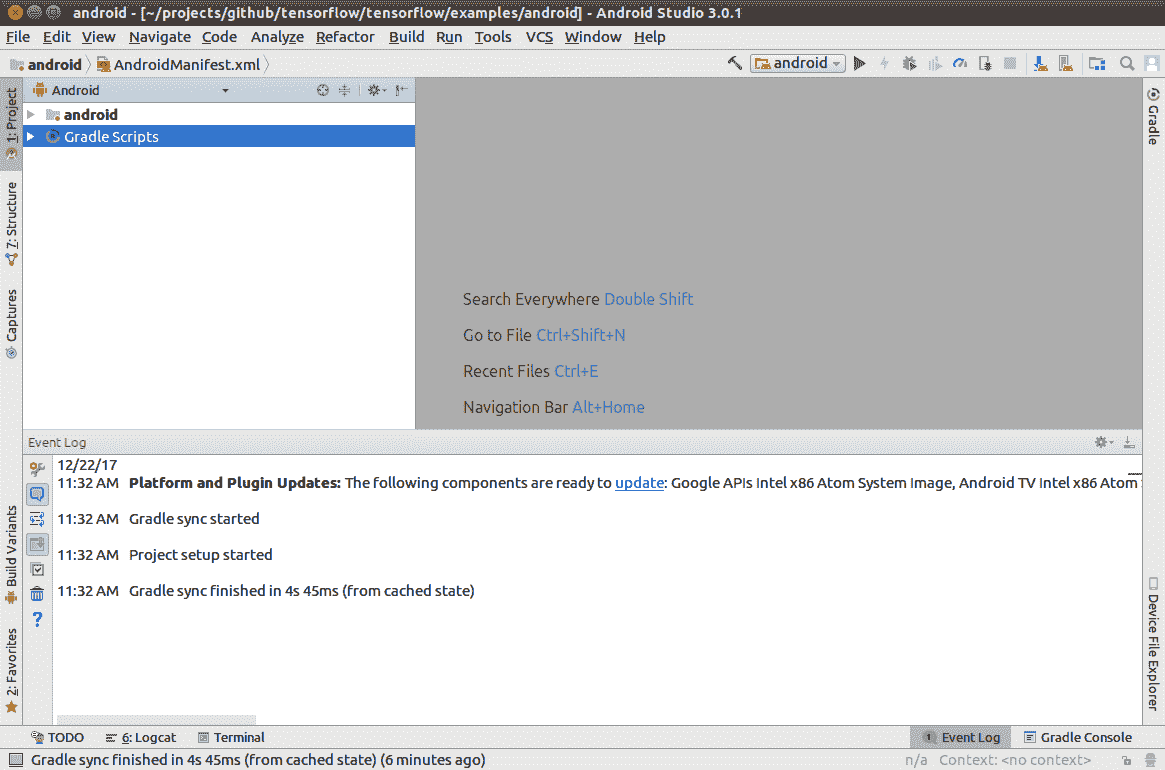1165x770 pixels.
Task: Expand the Gradle Scripts tree node
Action: (x=31, y=137)
